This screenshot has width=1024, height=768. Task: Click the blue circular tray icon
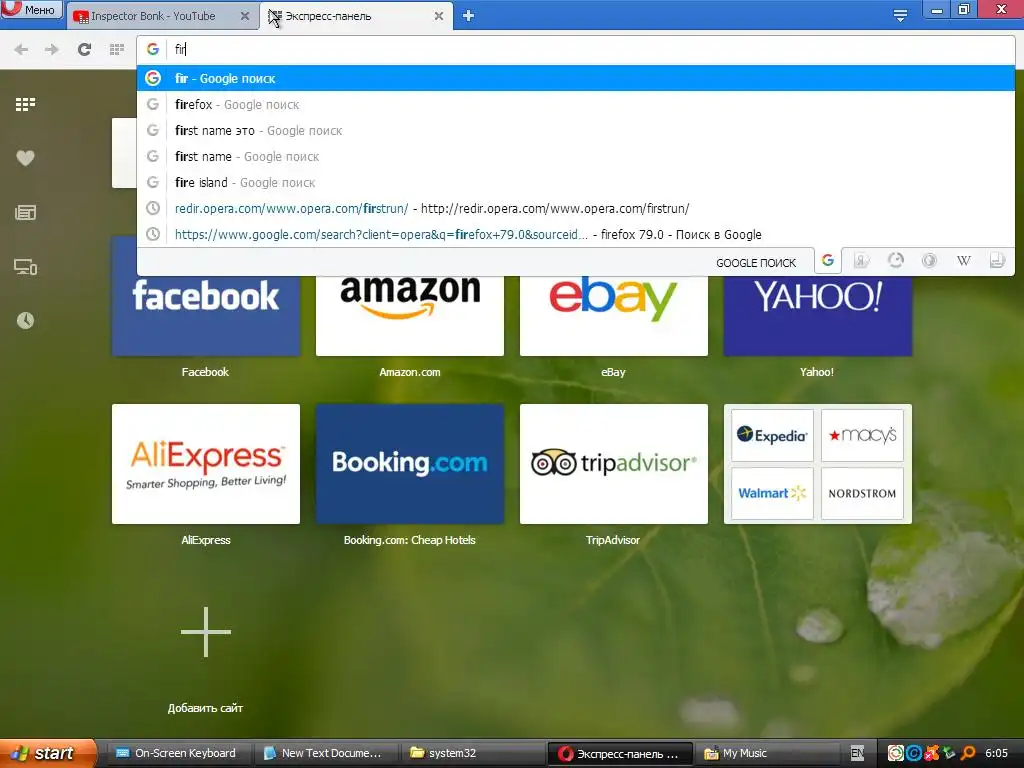[914, 753]
